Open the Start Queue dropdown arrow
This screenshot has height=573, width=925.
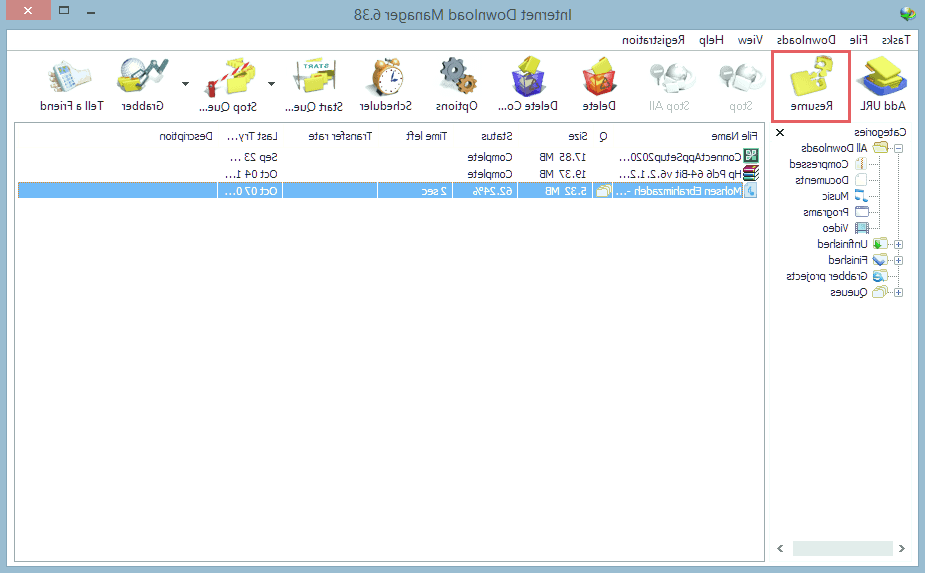pyautogui.click(x=271, y=84)
